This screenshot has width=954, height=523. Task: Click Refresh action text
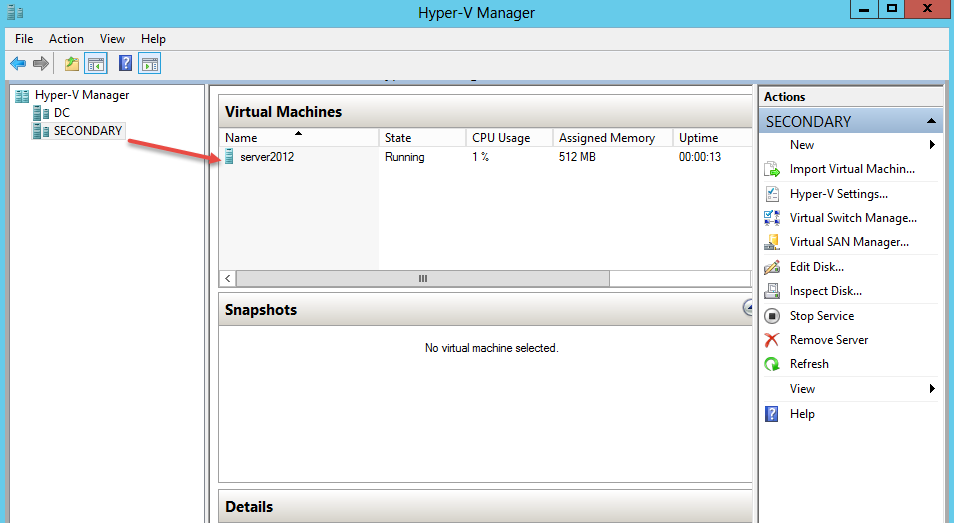(809, 364)
